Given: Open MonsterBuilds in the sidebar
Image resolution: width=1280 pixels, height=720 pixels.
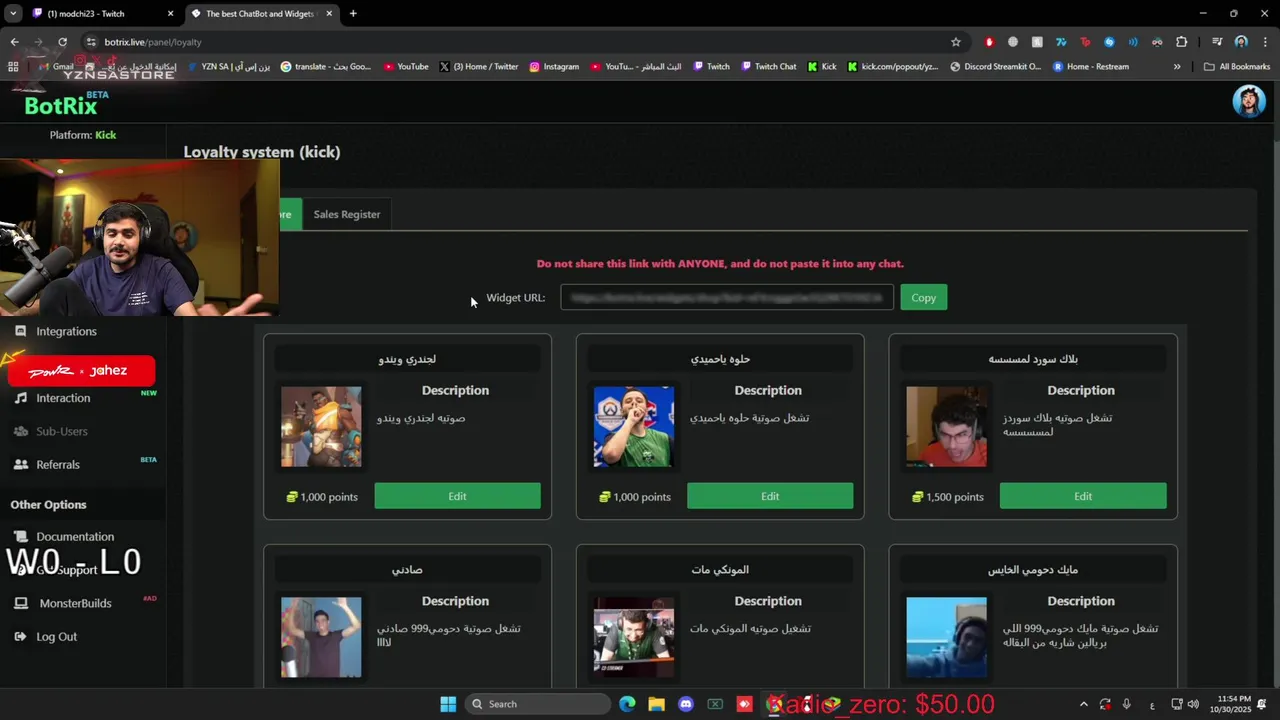Looking at the screenshot, I should coord(75,603).
